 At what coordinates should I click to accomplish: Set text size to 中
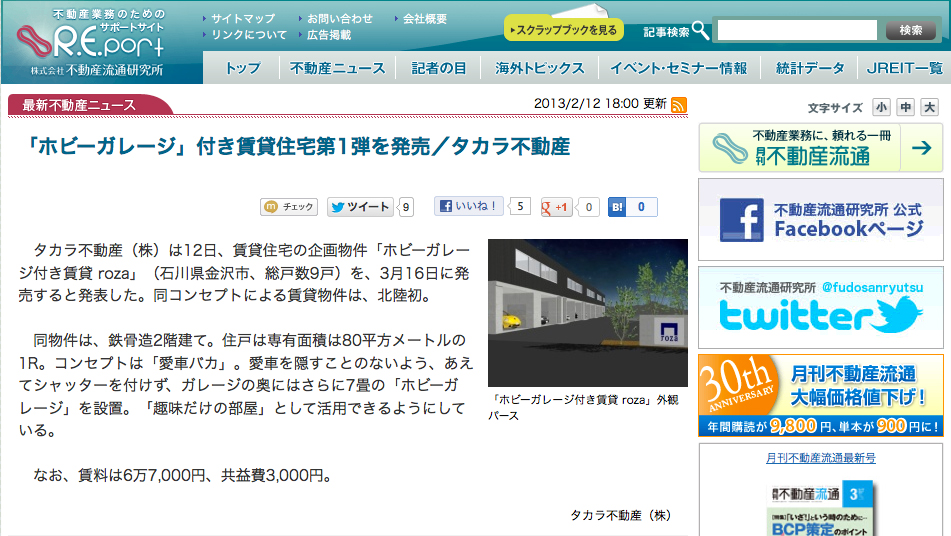pos(905,107)
